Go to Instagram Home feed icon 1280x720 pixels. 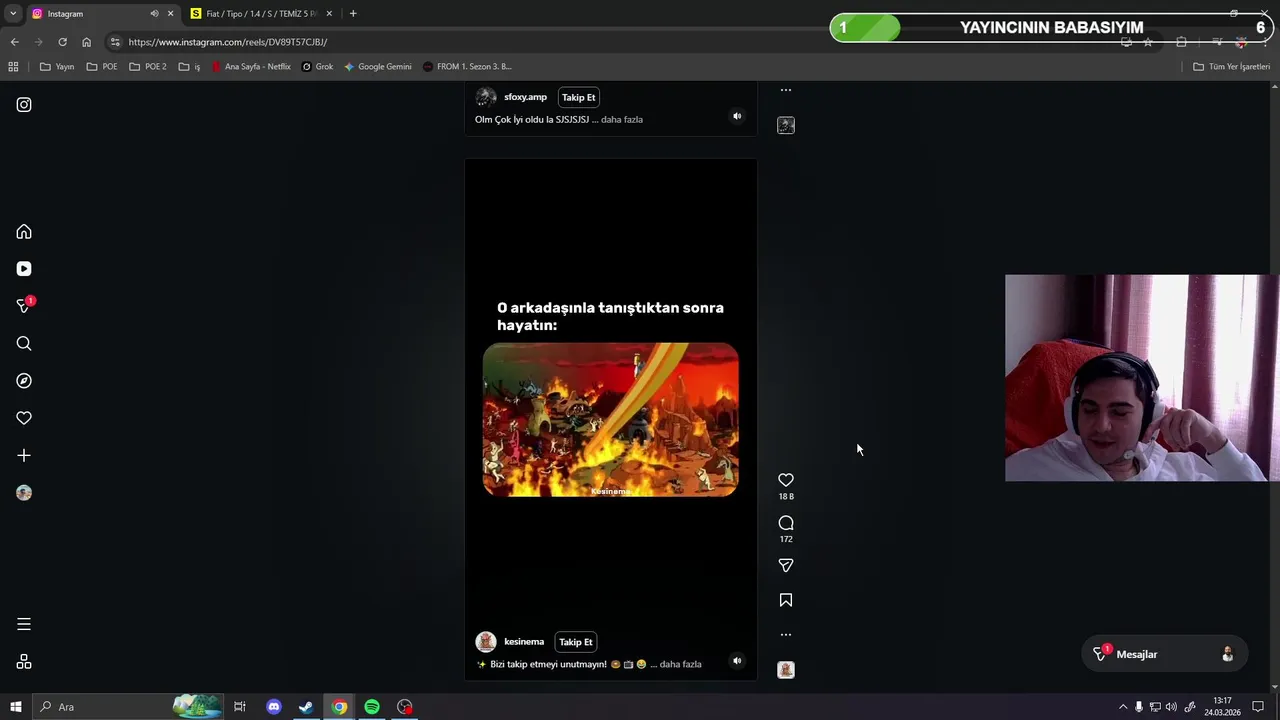(24, 232)
